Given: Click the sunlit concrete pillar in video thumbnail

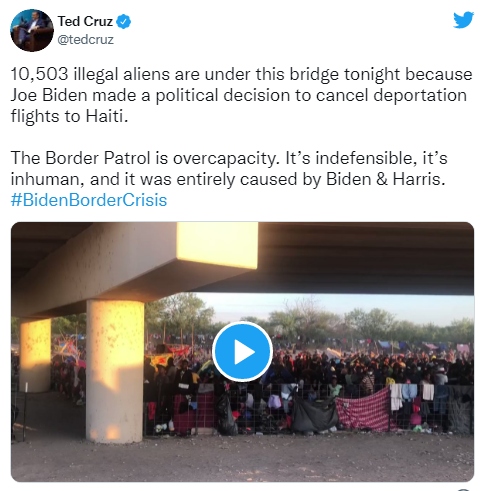Looking at the screenshot, I should coord(115,370).
